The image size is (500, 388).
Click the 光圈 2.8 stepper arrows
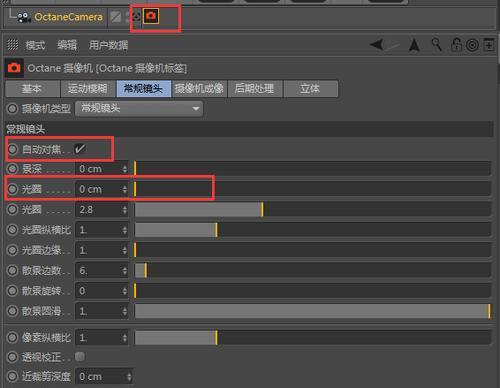125,210
